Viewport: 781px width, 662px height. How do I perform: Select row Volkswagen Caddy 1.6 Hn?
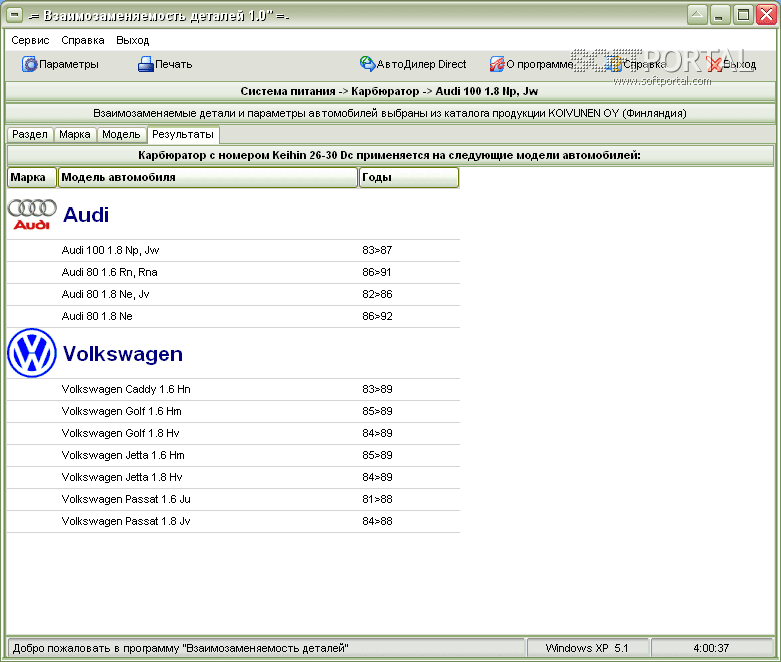pos(233,390)
